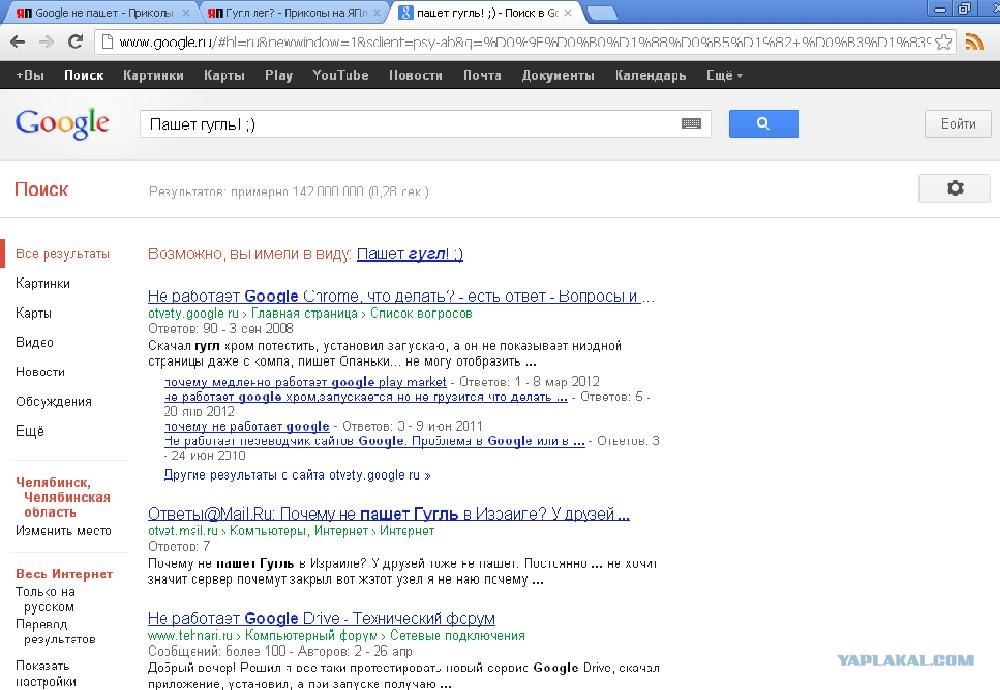Bookmark page using the star icon
Screen dimensions: 1000x690
[944, 42]
